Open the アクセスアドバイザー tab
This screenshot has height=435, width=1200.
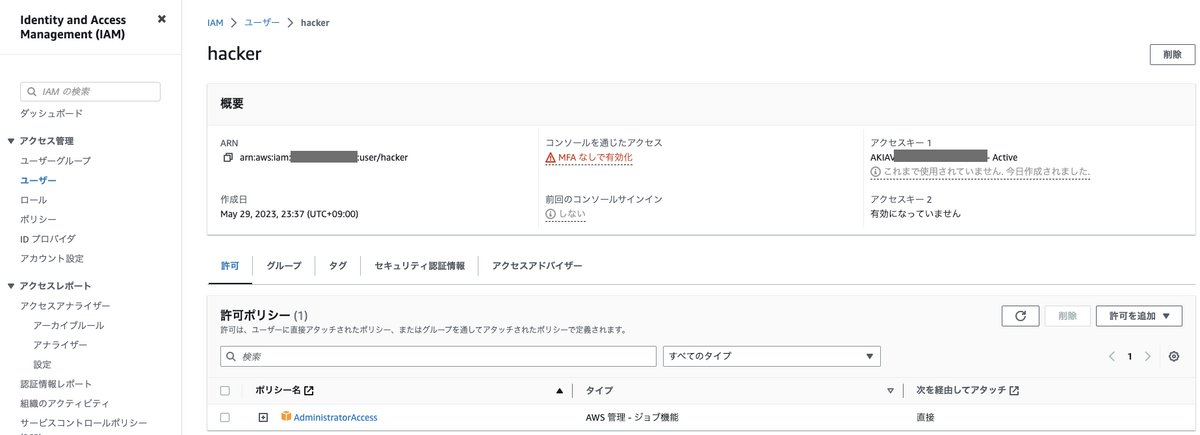tap(537, 266)
